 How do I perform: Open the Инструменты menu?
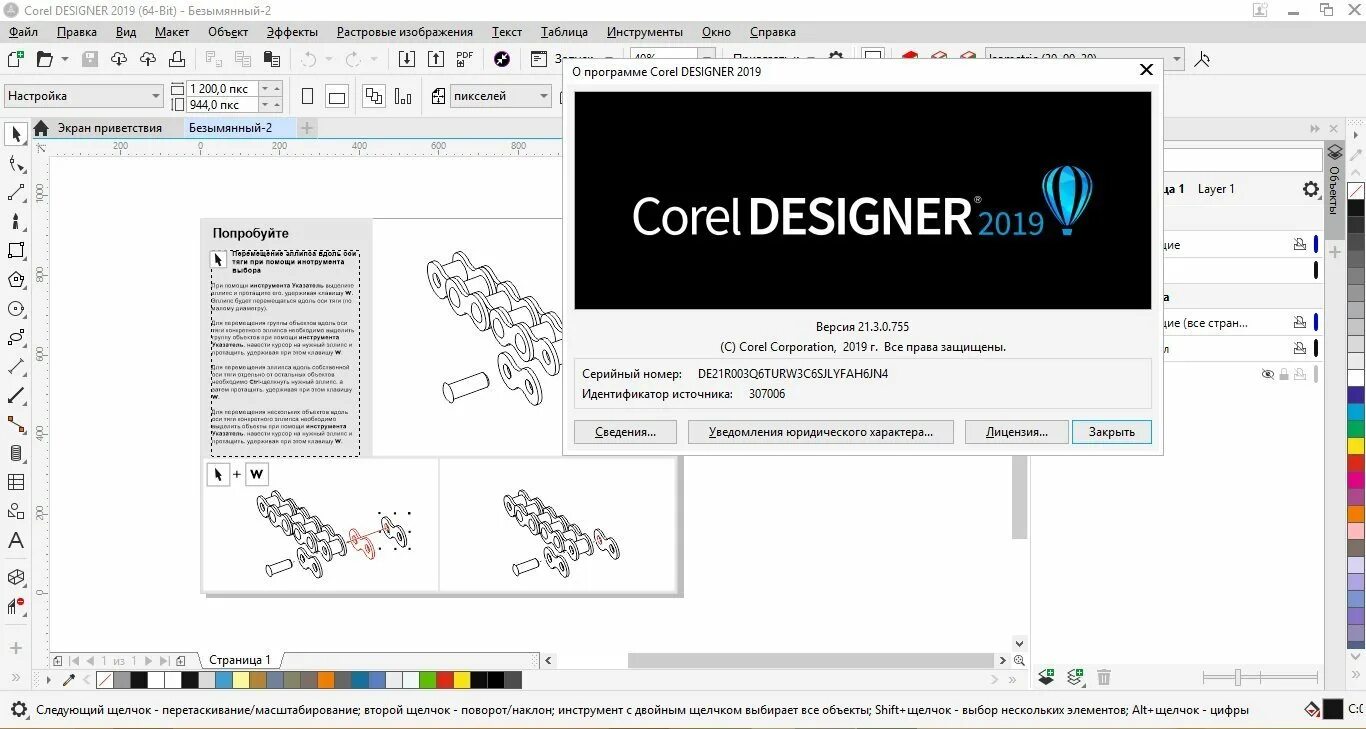tap(644, 32)
